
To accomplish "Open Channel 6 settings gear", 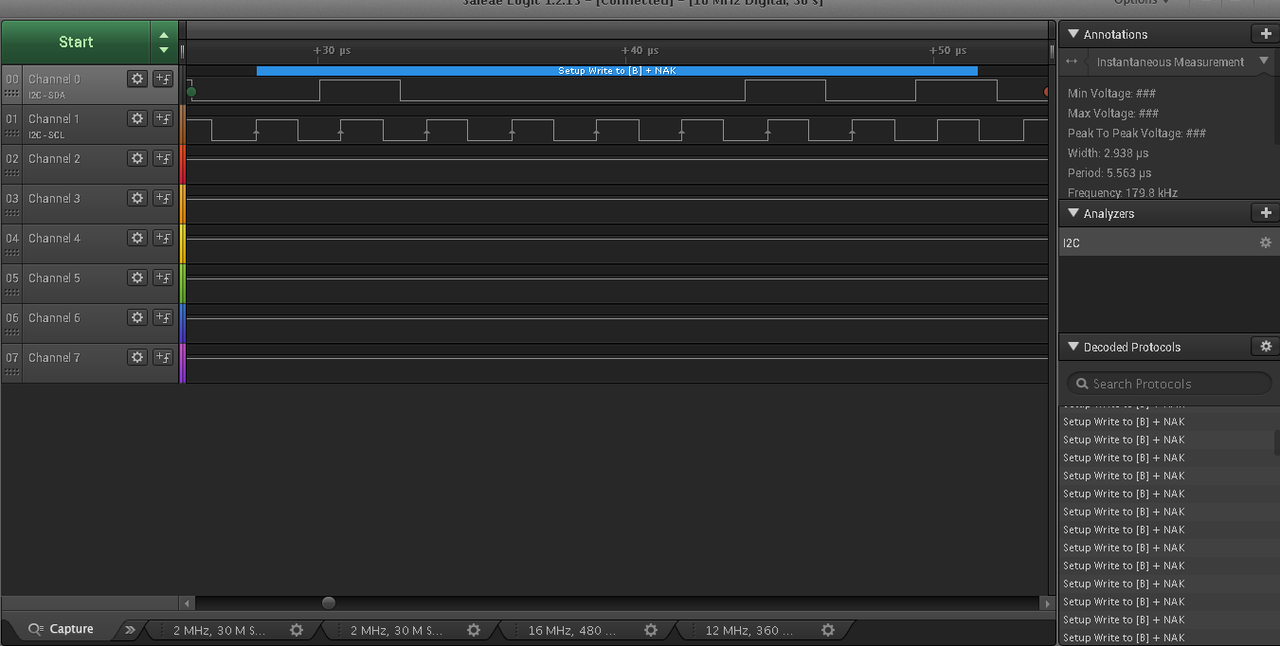I will coord(138,317).
